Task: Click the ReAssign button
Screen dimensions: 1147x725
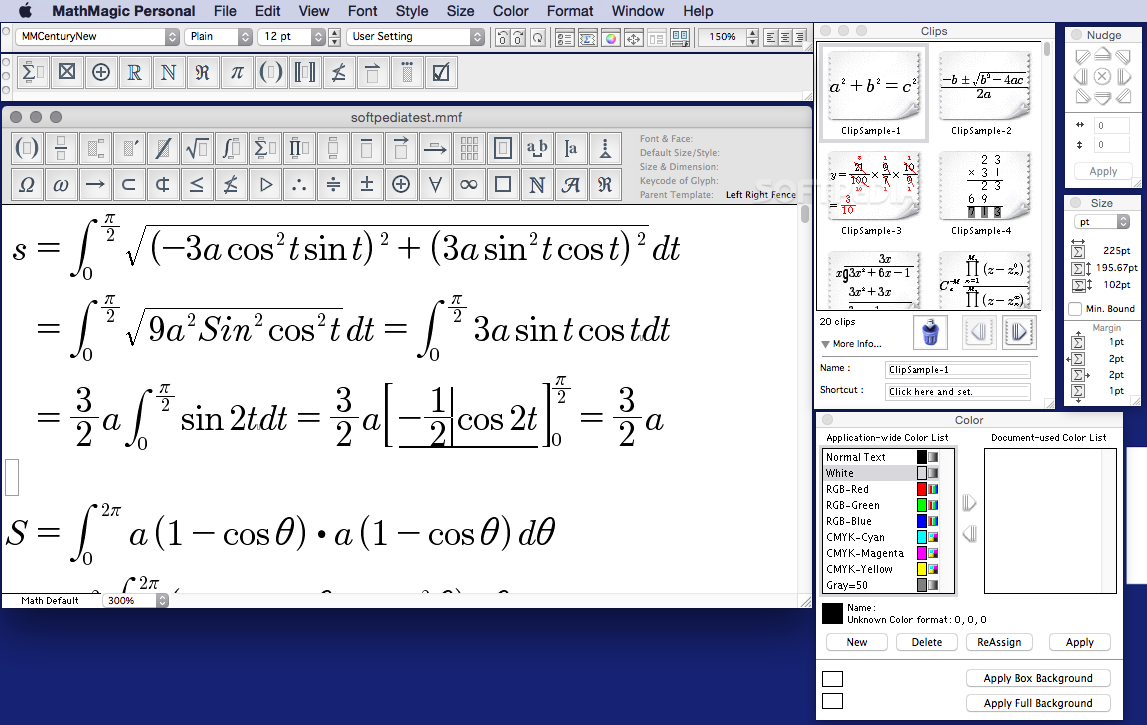Action: point(999,642)
